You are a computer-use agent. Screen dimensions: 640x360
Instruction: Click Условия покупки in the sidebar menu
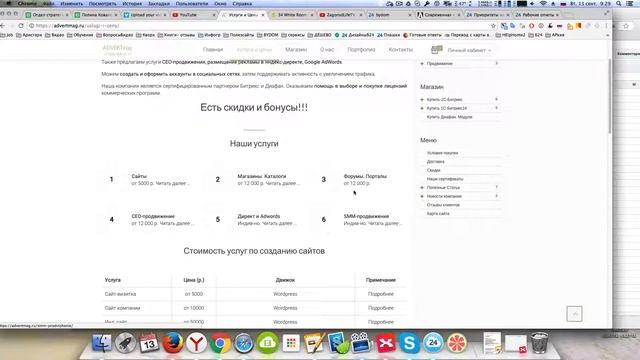442,153
